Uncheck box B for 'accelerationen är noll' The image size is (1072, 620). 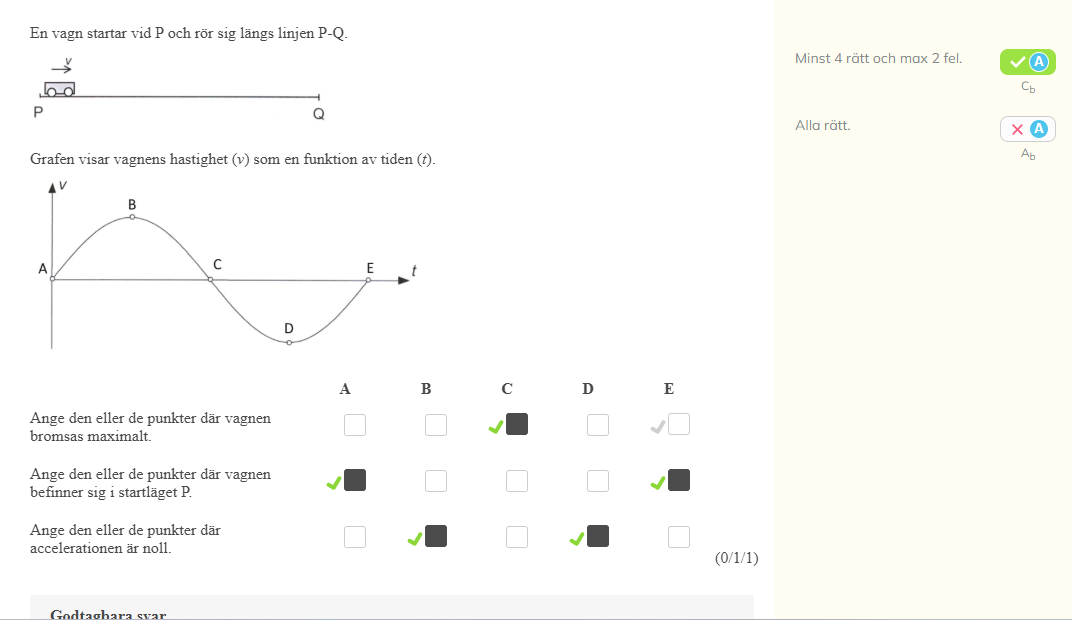point(436,537)
